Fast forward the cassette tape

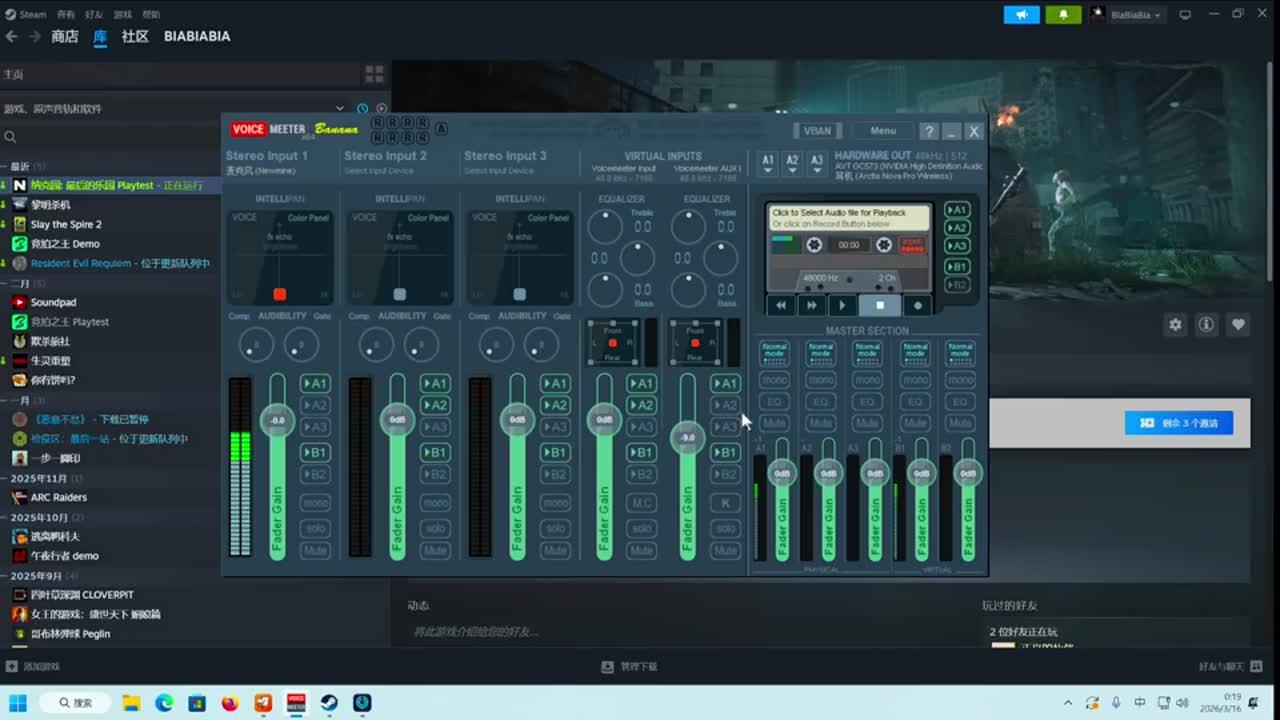tap(812, 306)
